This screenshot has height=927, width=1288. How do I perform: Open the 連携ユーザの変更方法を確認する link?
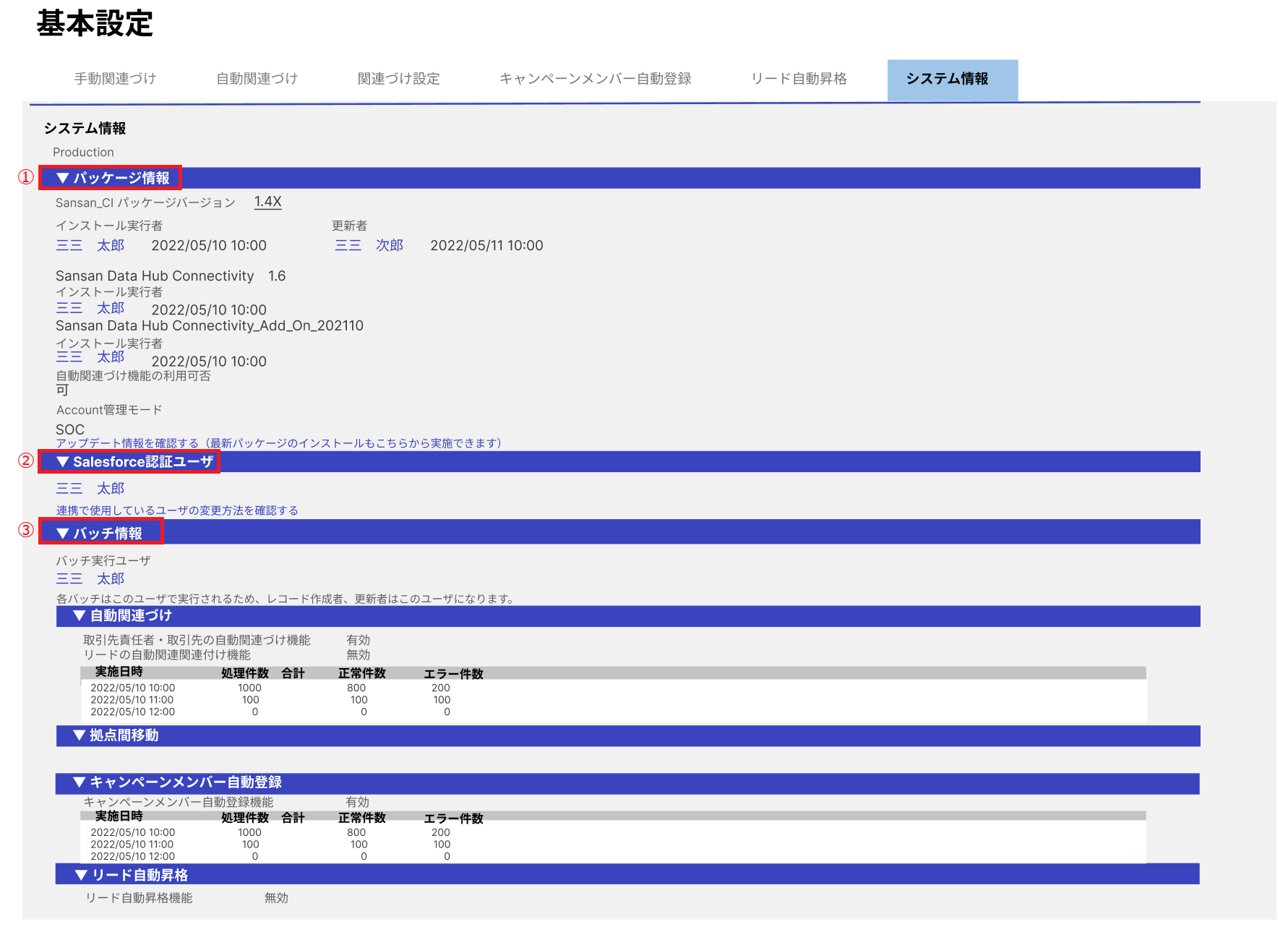tap(177, 511)
